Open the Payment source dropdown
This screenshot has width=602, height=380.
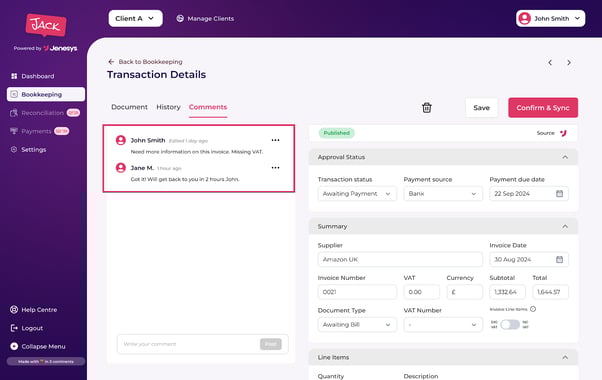tap(443, 194)
